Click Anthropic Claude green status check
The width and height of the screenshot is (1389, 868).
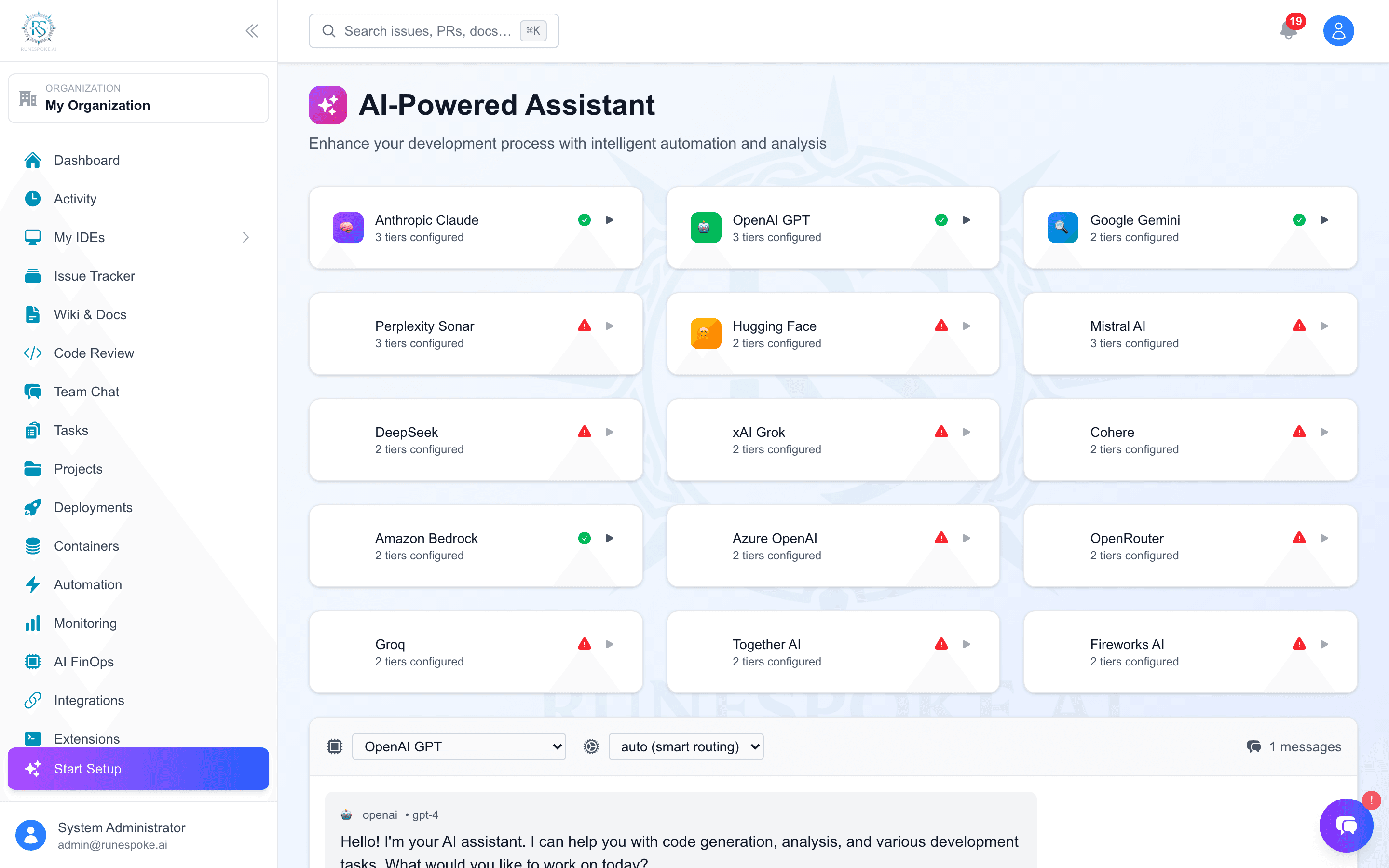pos(585,220)
